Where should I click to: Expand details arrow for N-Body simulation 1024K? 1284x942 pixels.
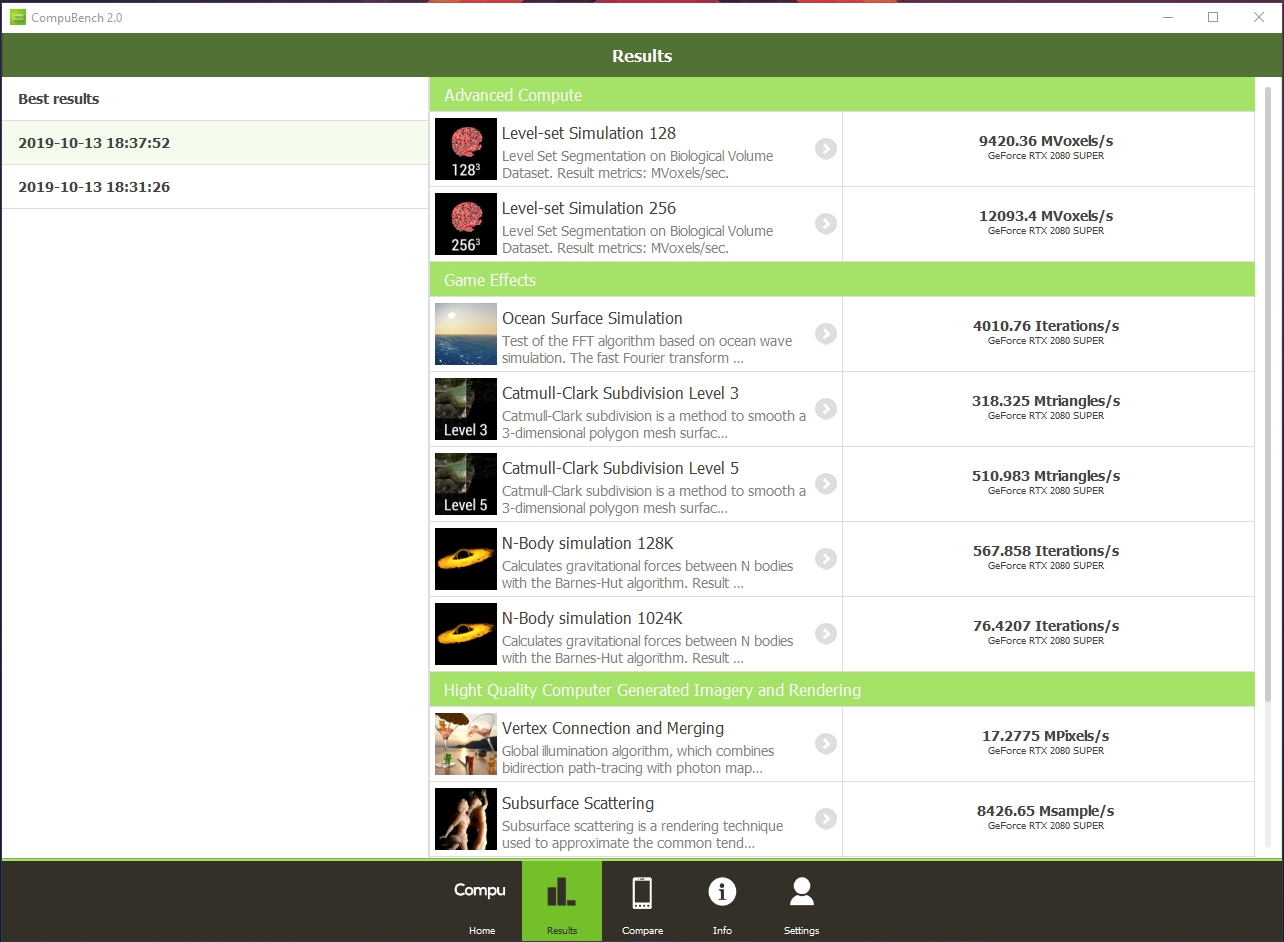826,634
